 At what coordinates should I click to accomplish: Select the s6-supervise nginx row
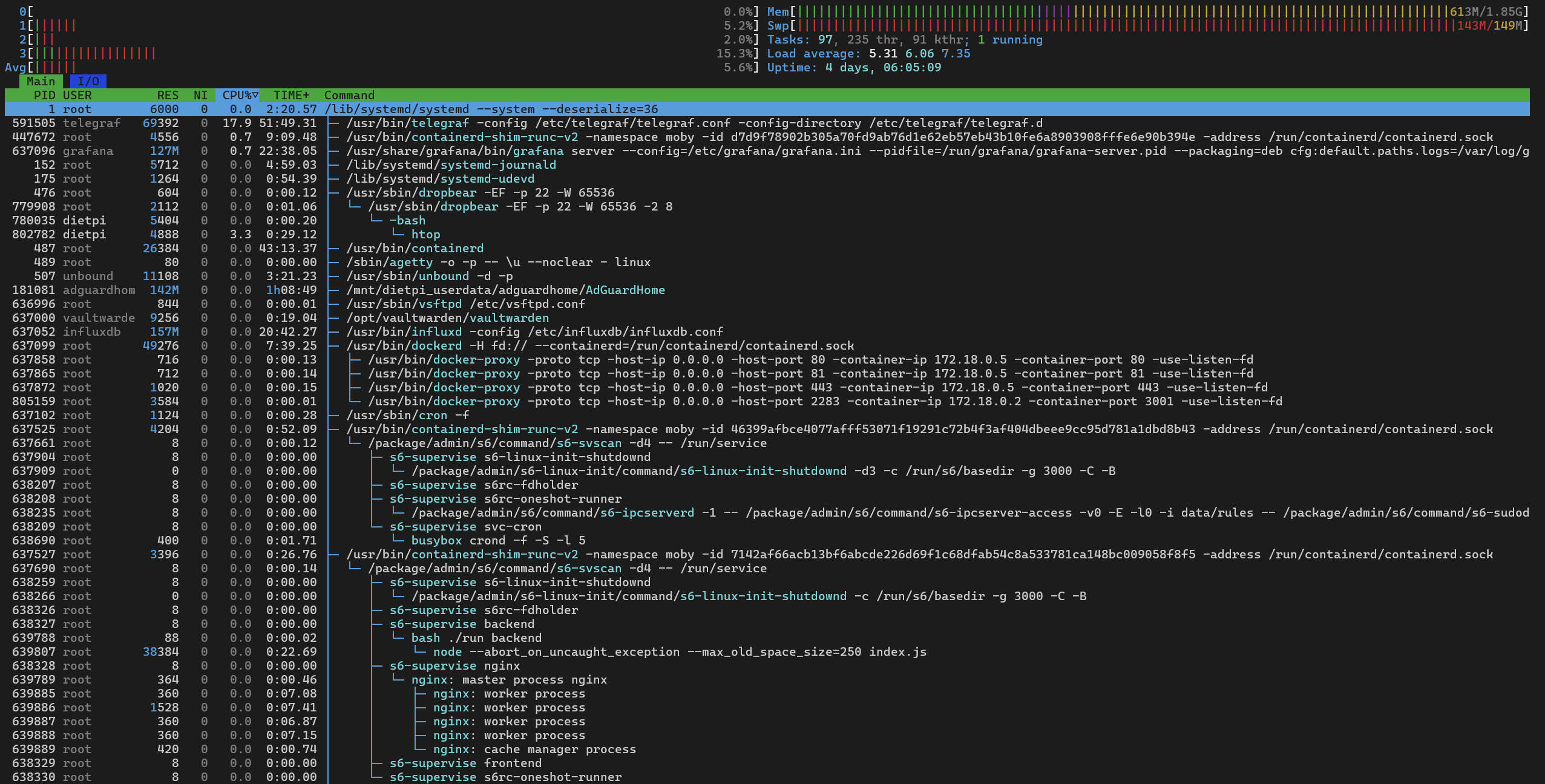coord(767,665)
